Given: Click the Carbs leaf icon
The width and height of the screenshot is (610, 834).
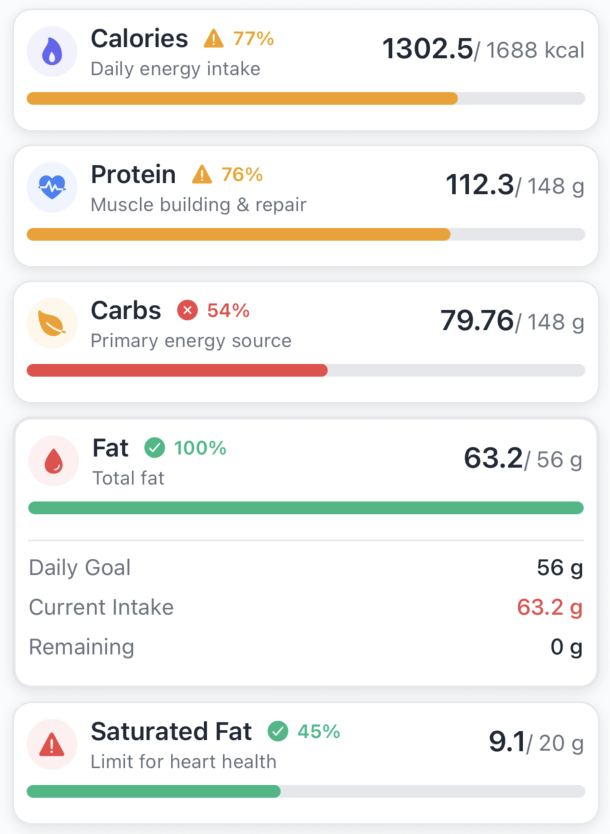Looking at the screenshot, I should [52, 323].
